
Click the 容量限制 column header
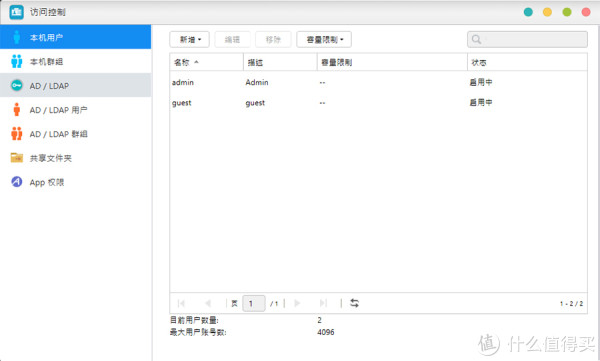coord(392,62)
